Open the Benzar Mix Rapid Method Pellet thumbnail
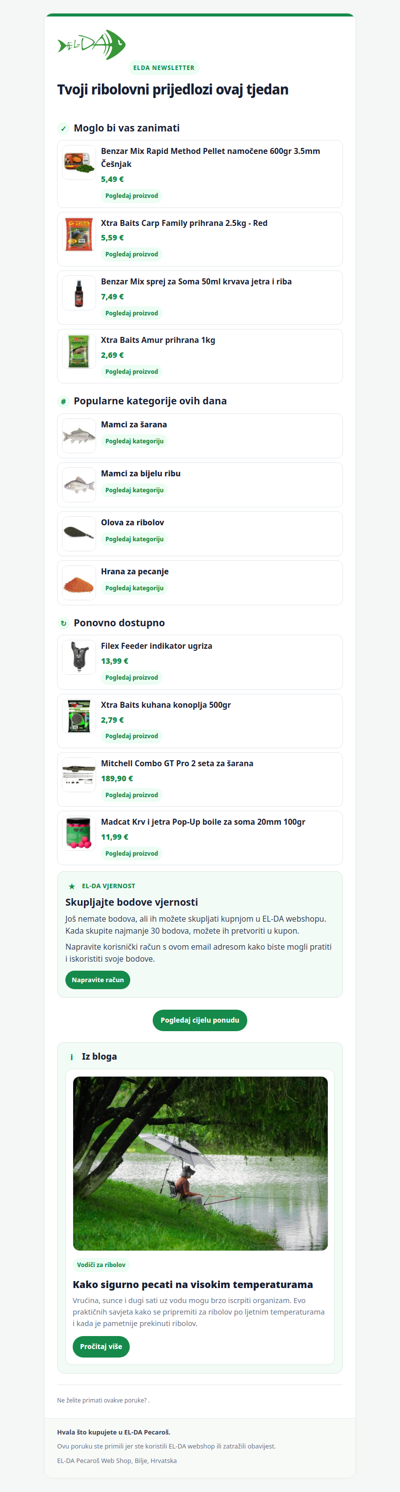The width and height of the screenshot is (400, 1492). [x=79, y=162]
